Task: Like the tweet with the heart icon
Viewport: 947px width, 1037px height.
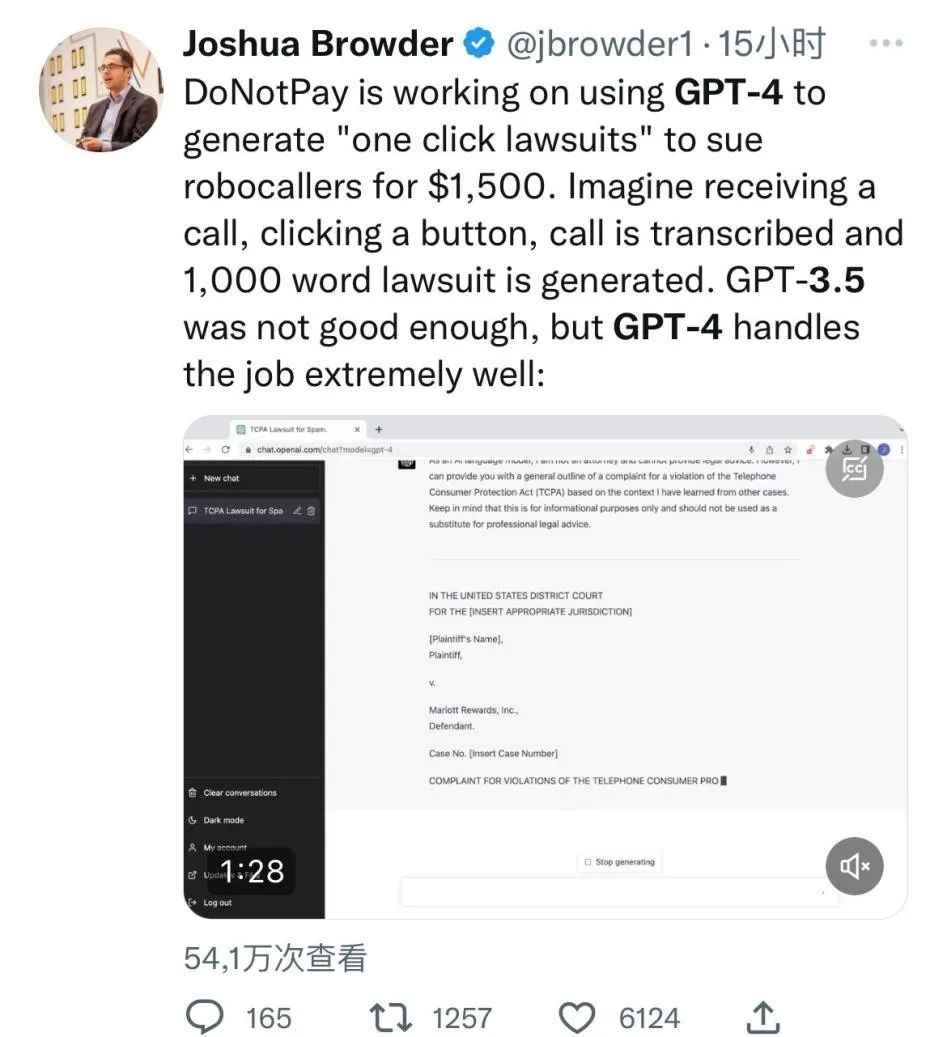Action: pyautogui.click(x=577, y=1017)
